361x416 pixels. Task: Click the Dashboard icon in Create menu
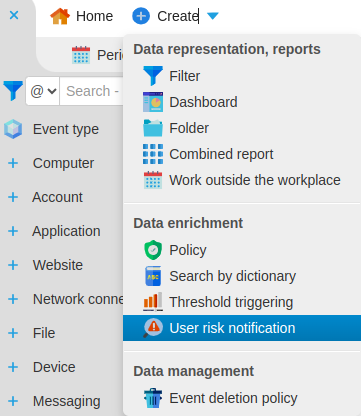pyautogui.click(x=153, y=102)
